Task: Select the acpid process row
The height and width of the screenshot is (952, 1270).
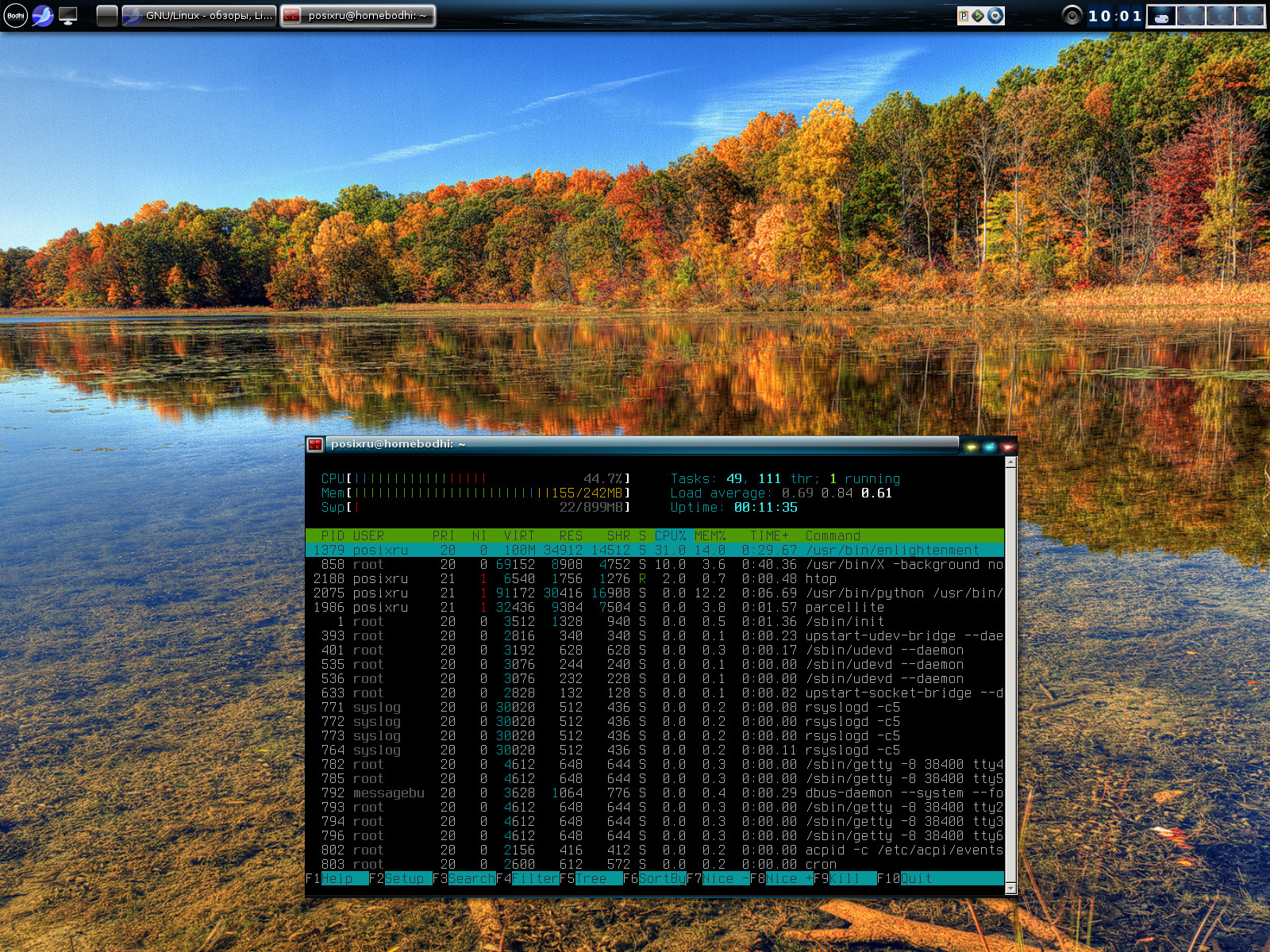Action: pyautogui.click(x=655, y=850)
